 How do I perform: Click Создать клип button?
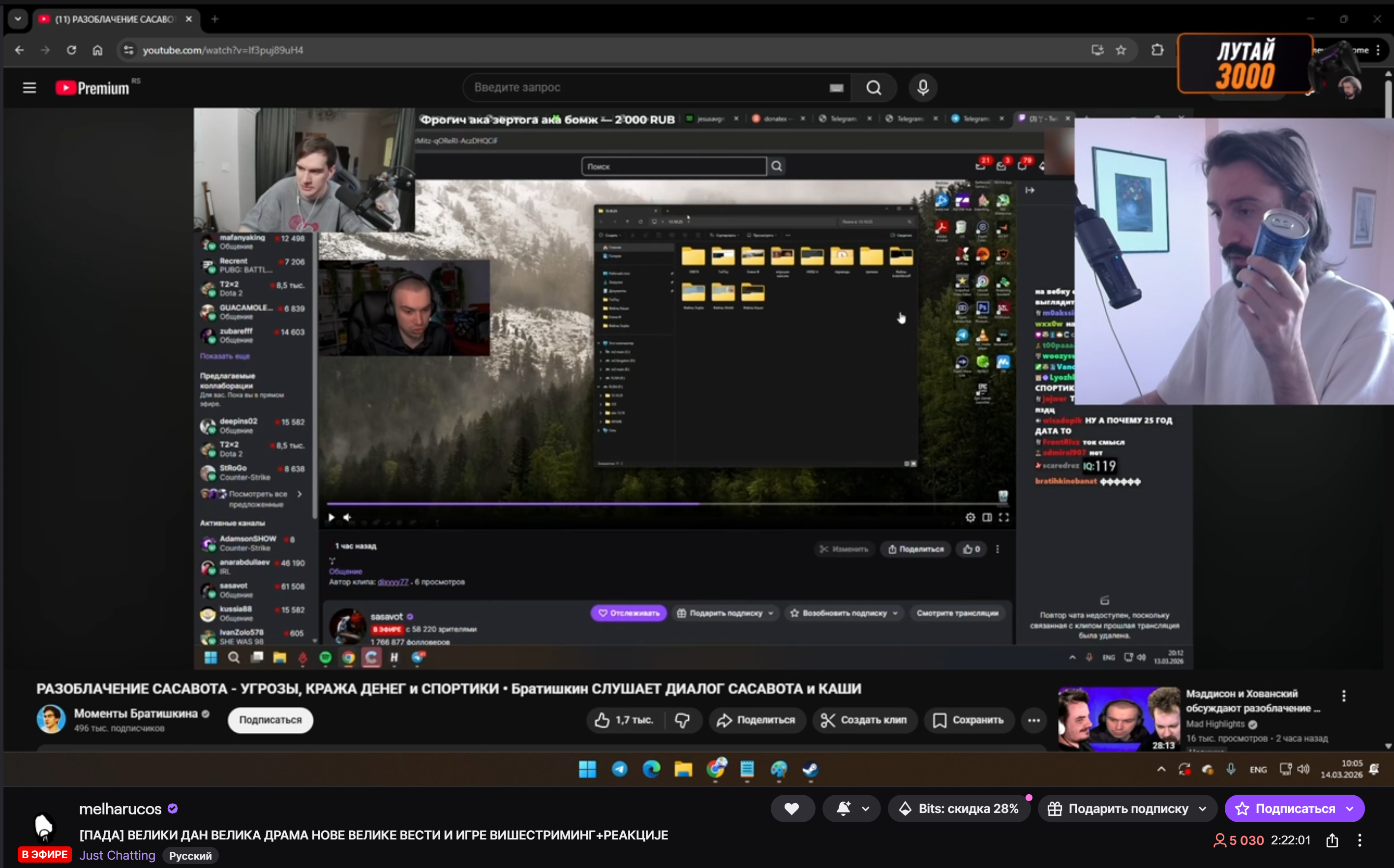pyautogui.click(x=864, y=720)
